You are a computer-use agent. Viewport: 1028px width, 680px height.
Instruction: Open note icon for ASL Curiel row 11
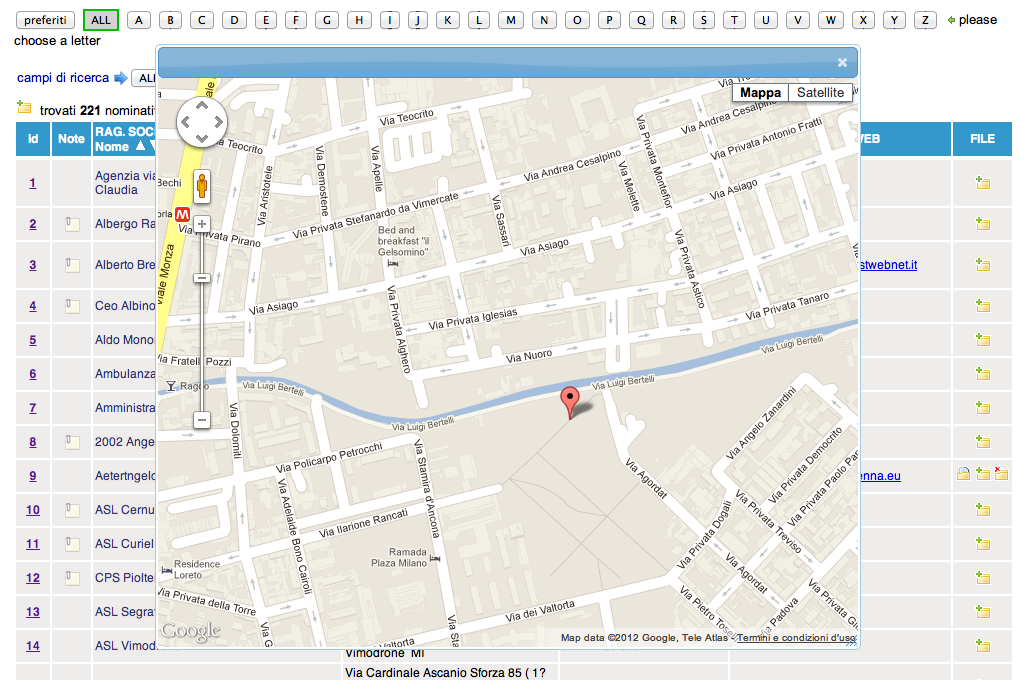[x=72, y=544]
